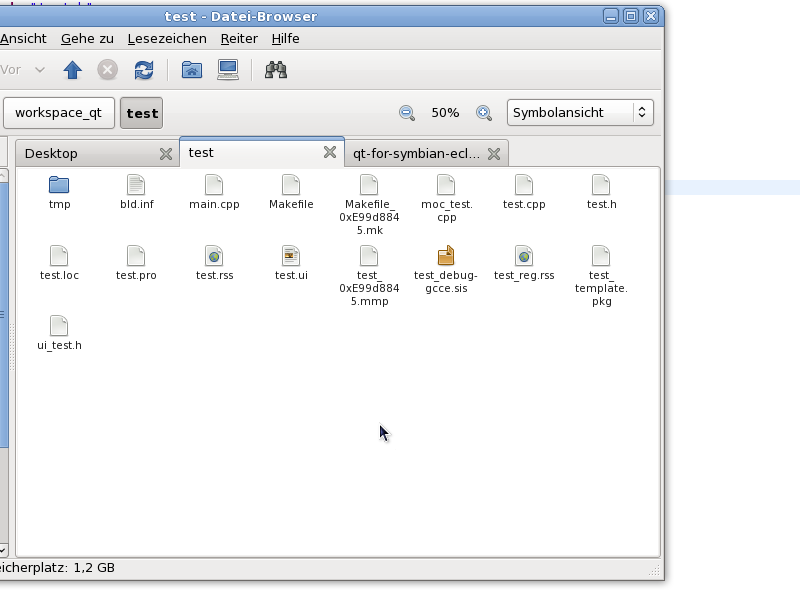The image size is (800, 600).
Task: Switch to the qt-for-symbian-ecl... tab
Action: click(x=416, y=153)
